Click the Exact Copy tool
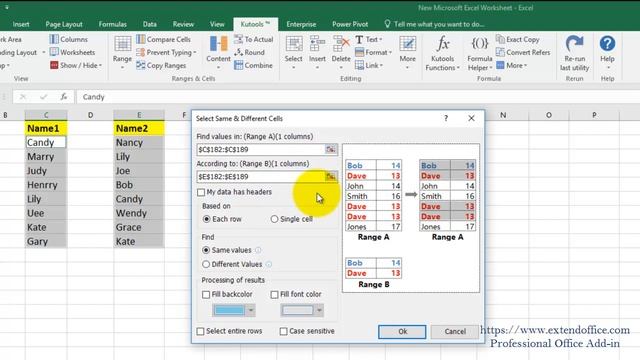Screen dimensions: 640x360 point(518,39)
